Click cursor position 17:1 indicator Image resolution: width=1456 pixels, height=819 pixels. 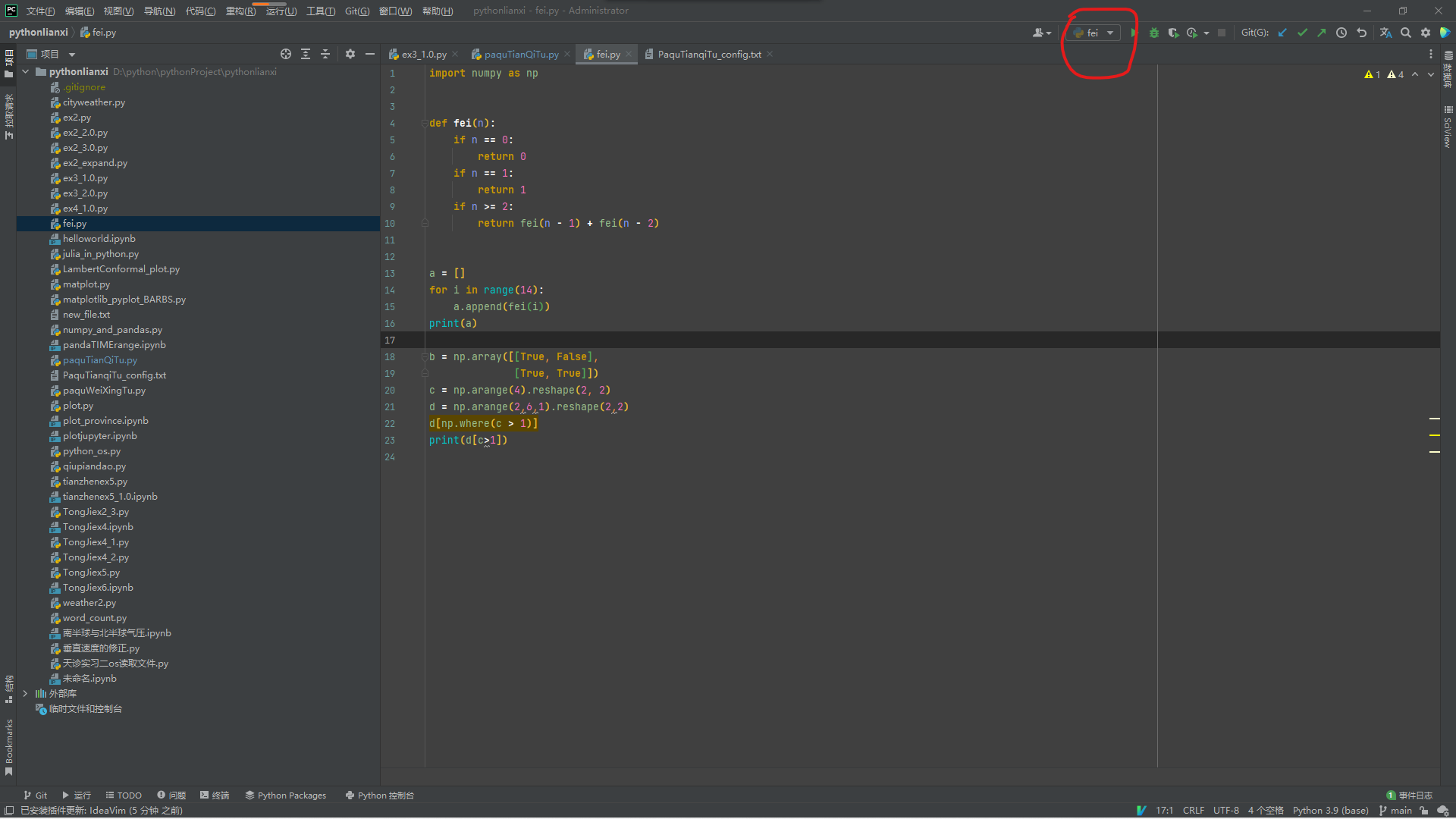point(1164,810)
